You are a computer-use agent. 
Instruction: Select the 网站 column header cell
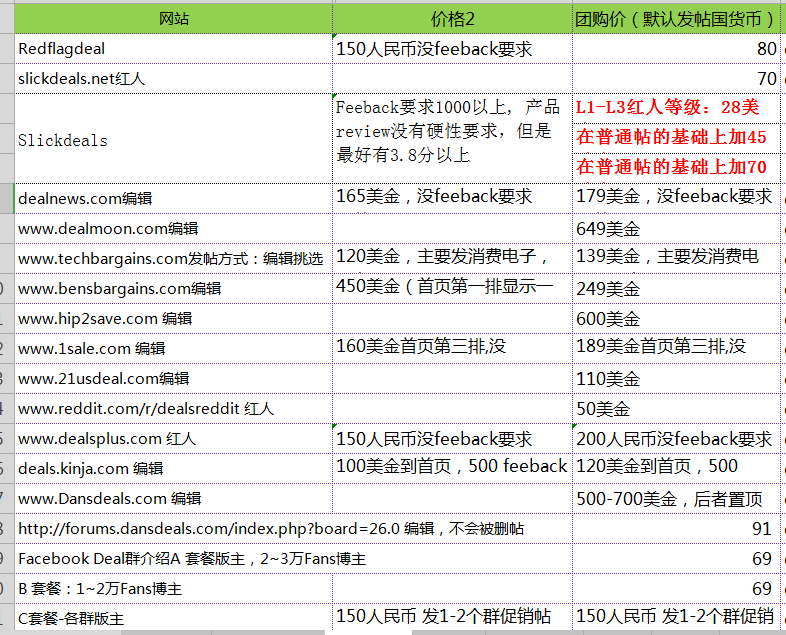(173, 19)
